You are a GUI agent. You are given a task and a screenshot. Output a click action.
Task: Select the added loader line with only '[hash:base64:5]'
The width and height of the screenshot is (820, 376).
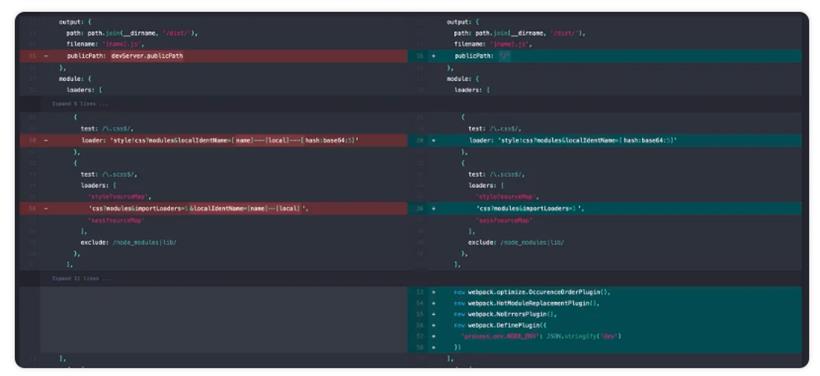click(605, 140)
